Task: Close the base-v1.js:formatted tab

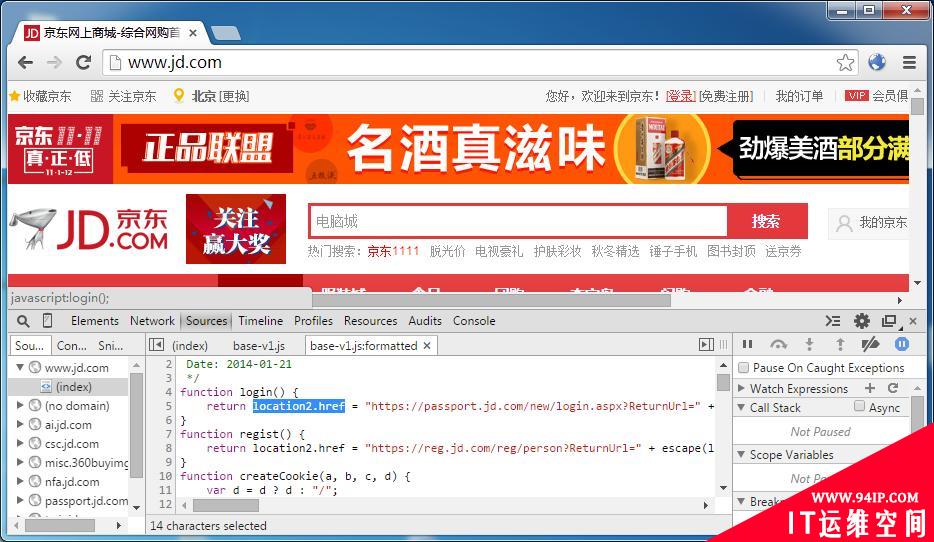Action: click(x=426, y=345)
